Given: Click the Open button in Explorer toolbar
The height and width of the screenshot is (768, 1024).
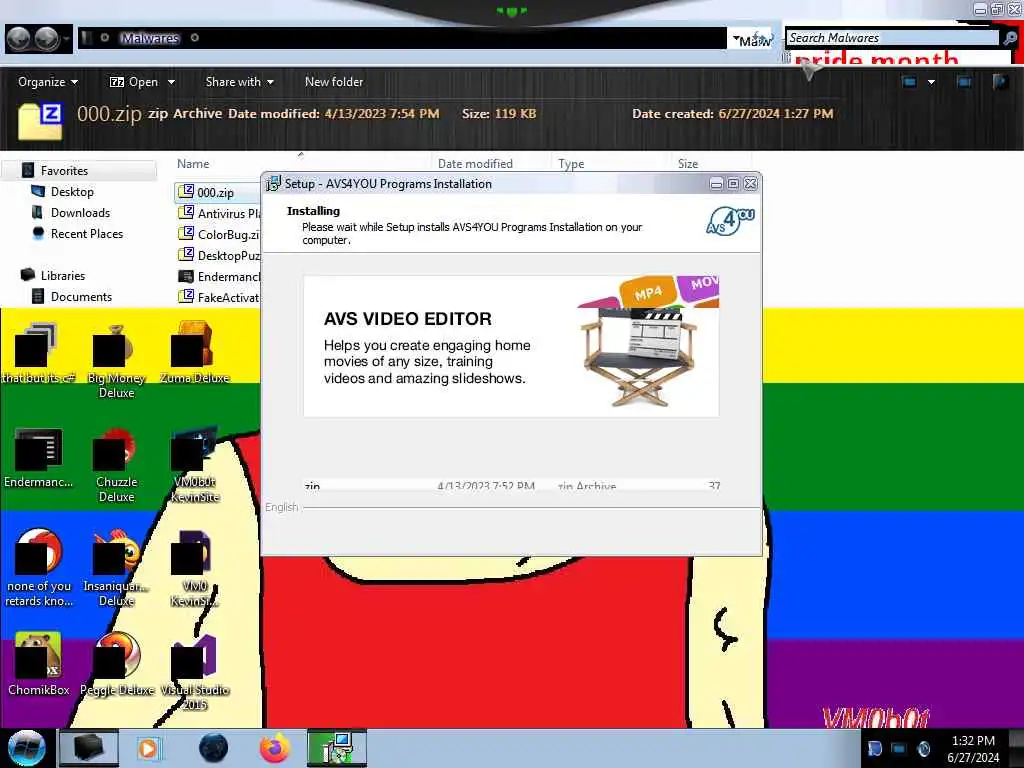Looking at the screenshot, I should 134,82.
